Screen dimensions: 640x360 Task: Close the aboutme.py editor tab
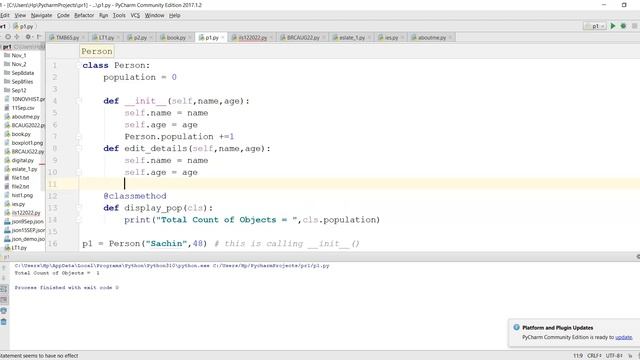[450, 38]
